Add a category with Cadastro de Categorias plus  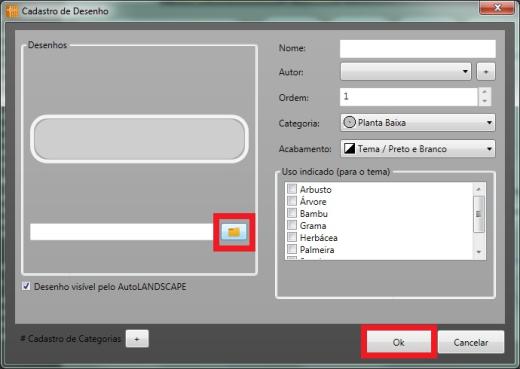(137, 339)
